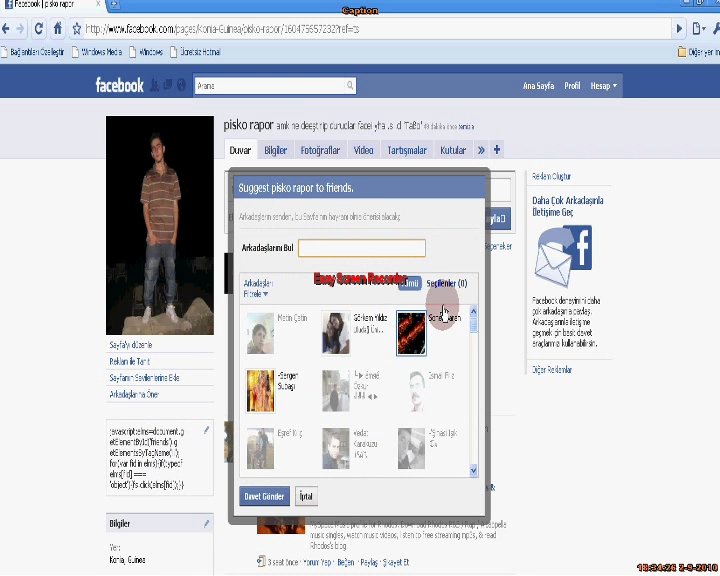The image size is (720, 576).
Task: Open browser home page icon
Action: tap(57, 28)
